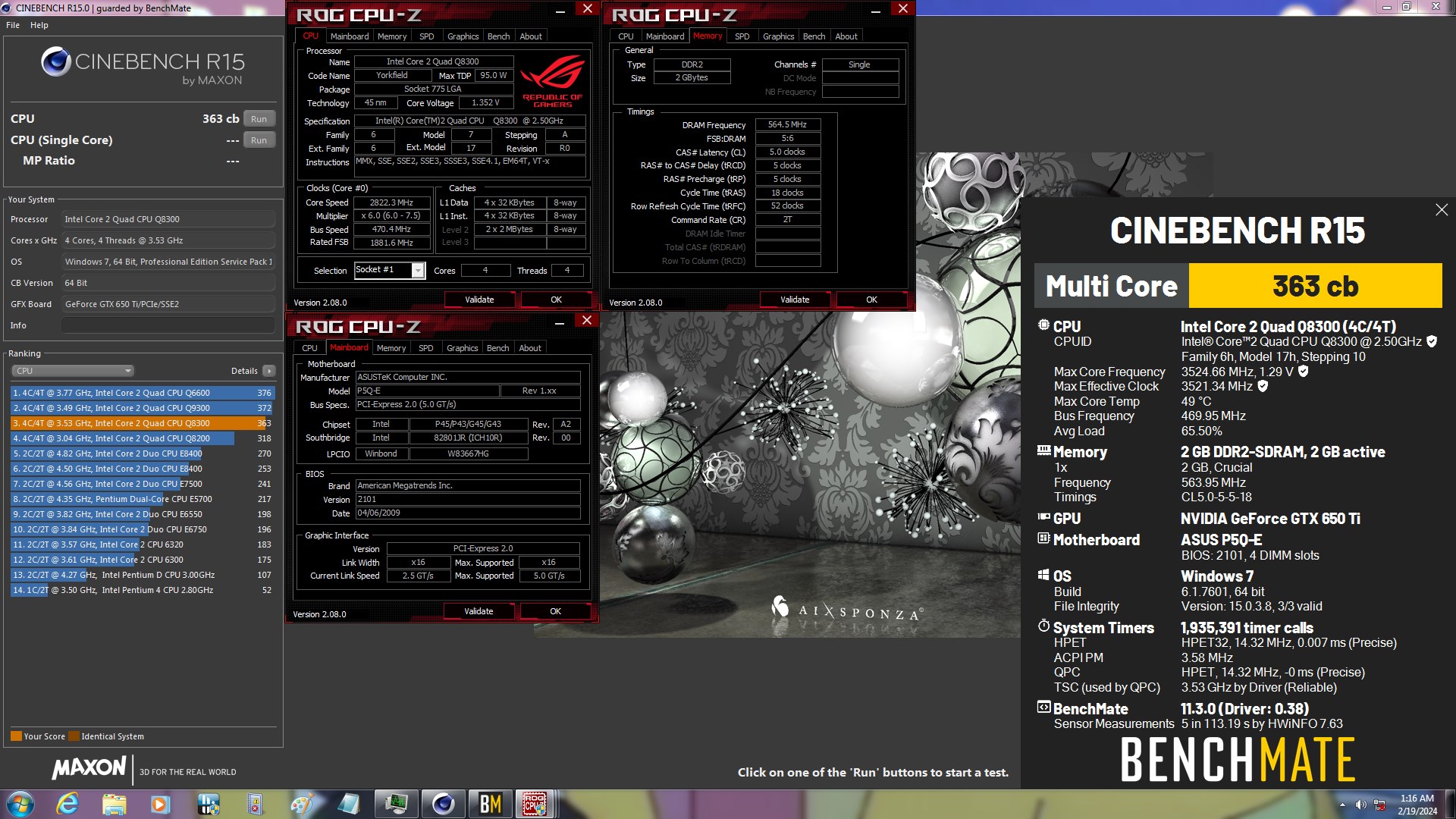Click the shield icon after Max Effective Clock
The image size is (1456, 819).
[1263, 386]
